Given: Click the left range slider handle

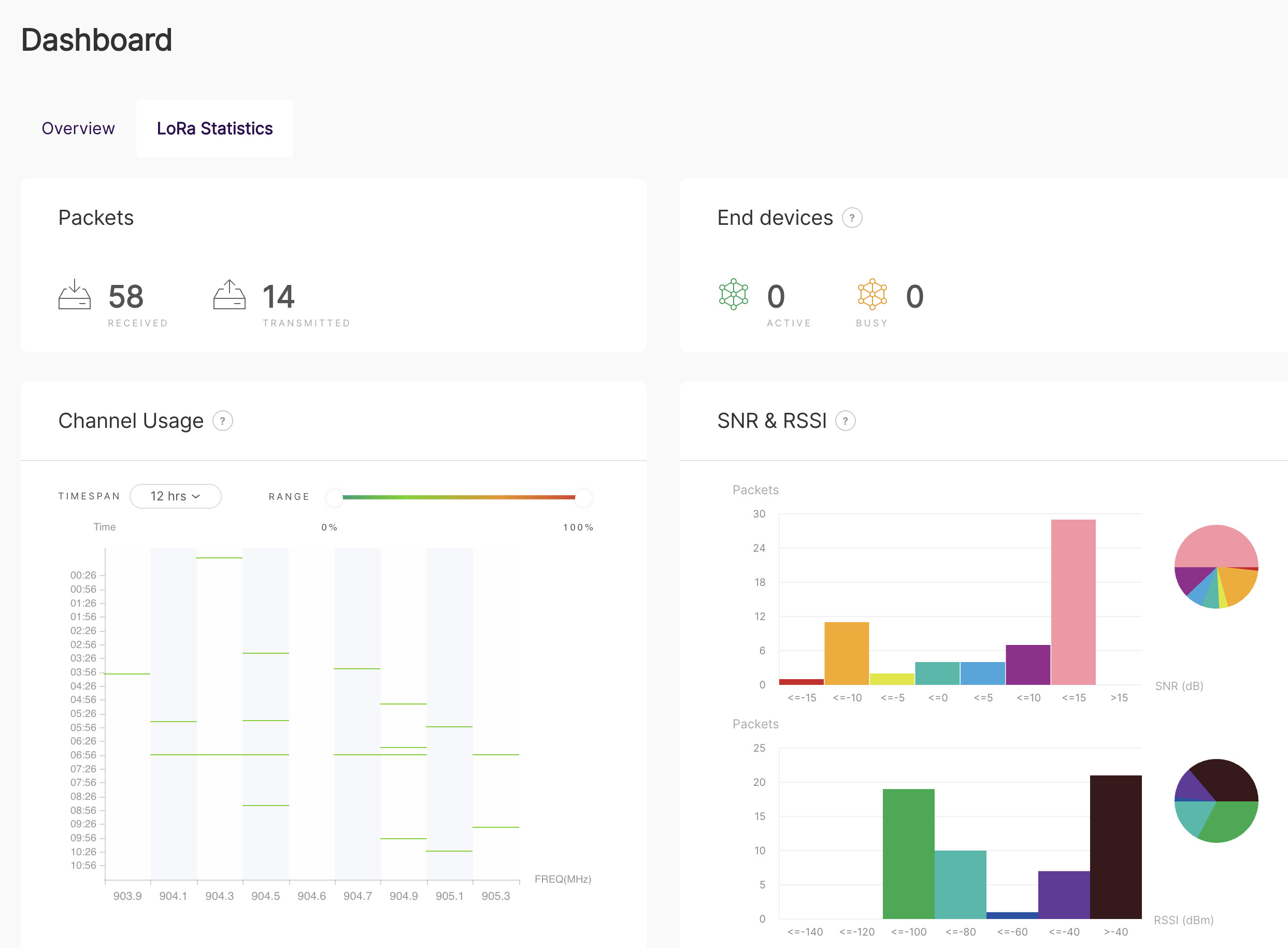Looking at the screenshot, I should (x=334, y=497).
